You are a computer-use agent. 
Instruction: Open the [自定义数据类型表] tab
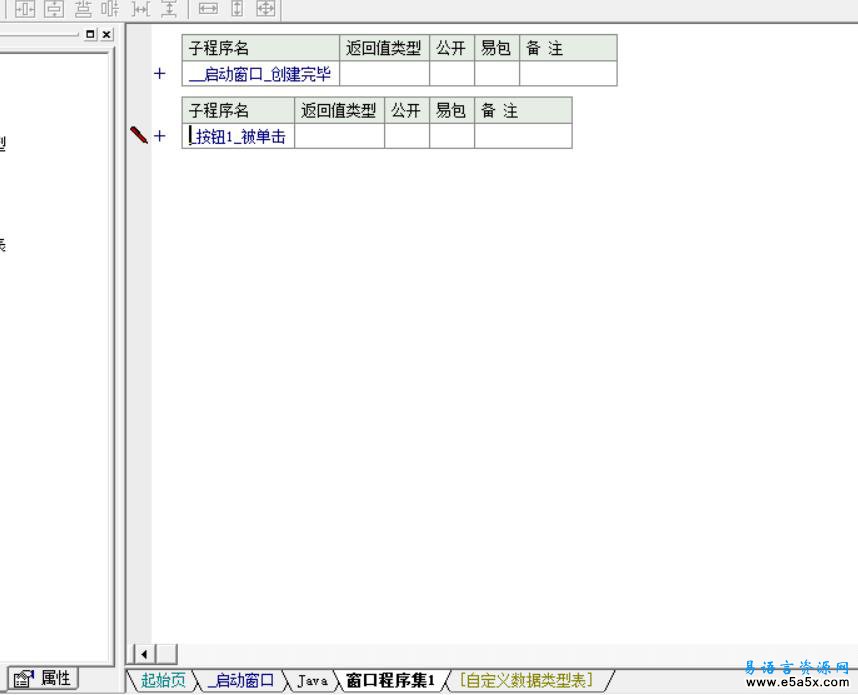(x=526, y=680)
